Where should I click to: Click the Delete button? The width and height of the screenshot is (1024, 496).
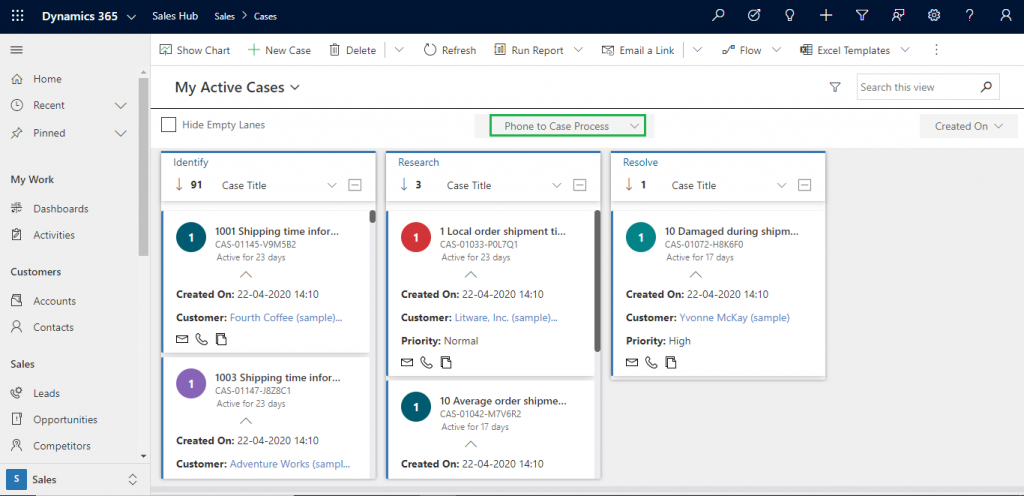[x=352, y=50]
